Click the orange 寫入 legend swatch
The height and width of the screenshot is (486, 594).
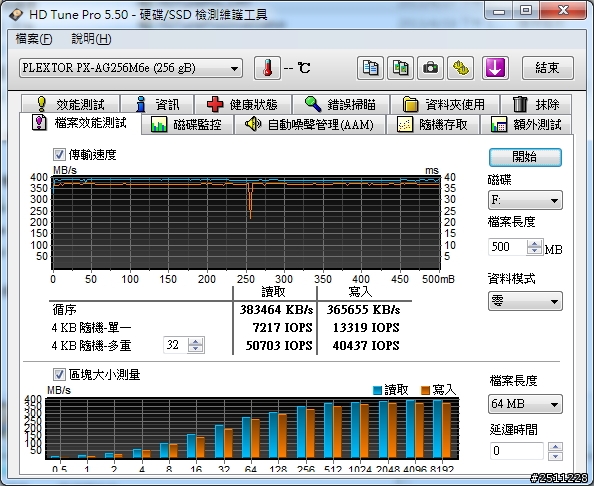tap(425, 390)
